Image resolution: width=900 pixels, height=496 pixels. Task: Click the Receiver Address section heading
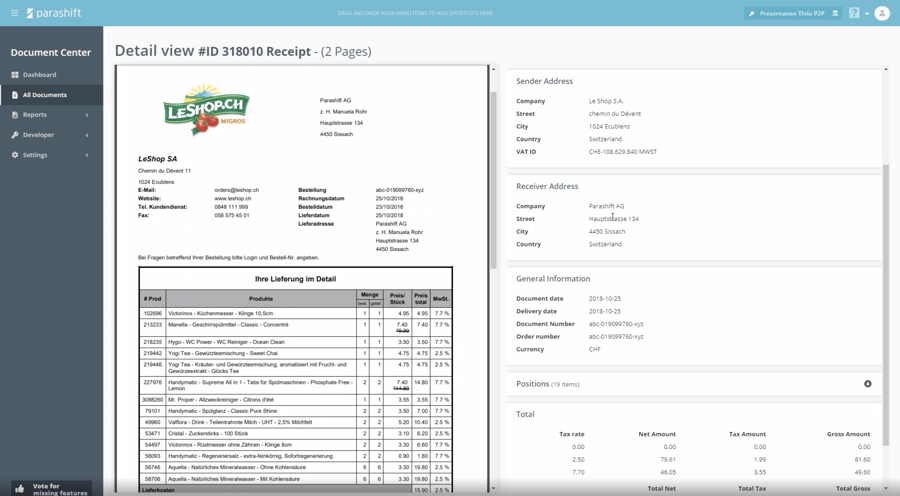(547, 186)
